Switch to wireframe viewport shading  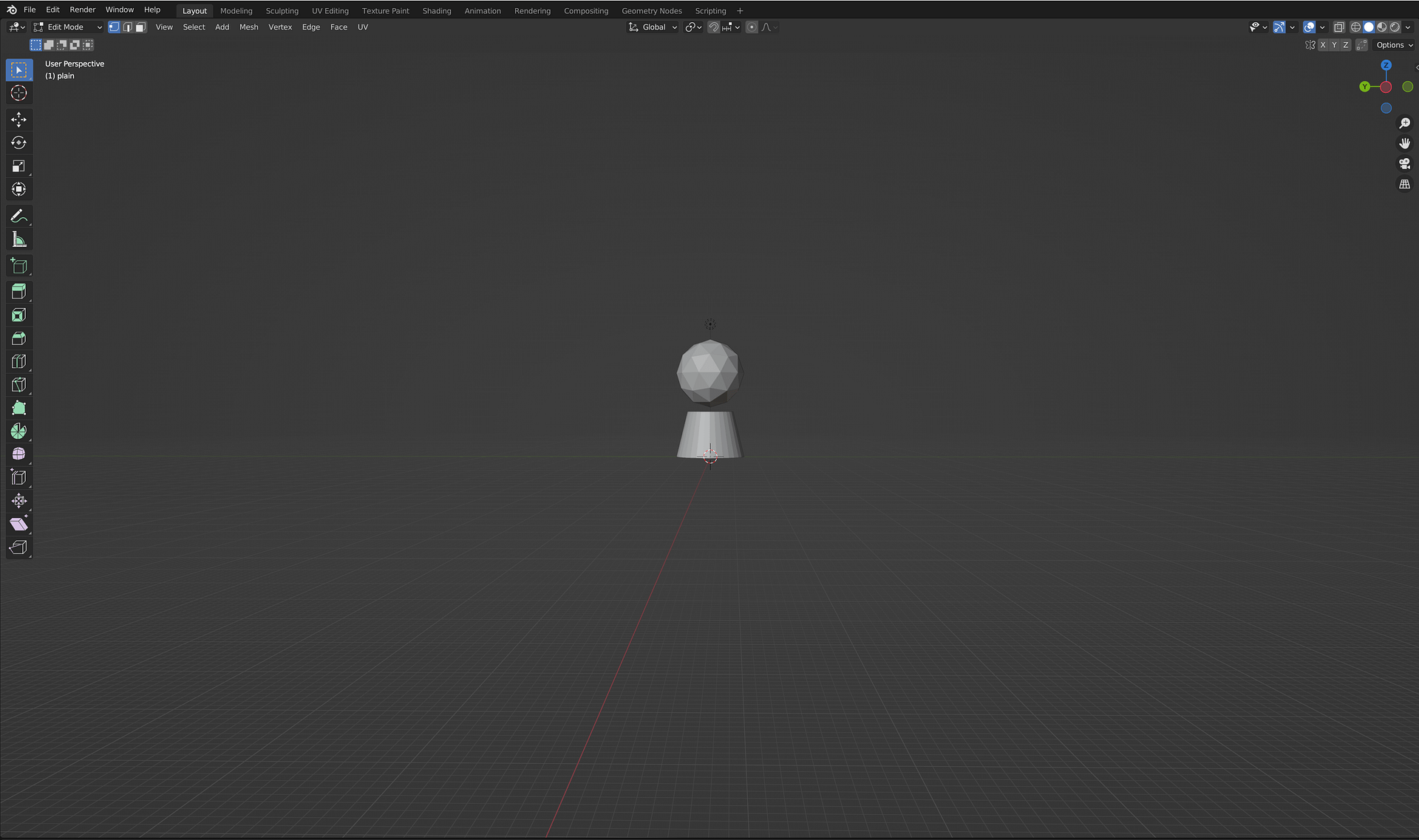[x=1355, y=27]
